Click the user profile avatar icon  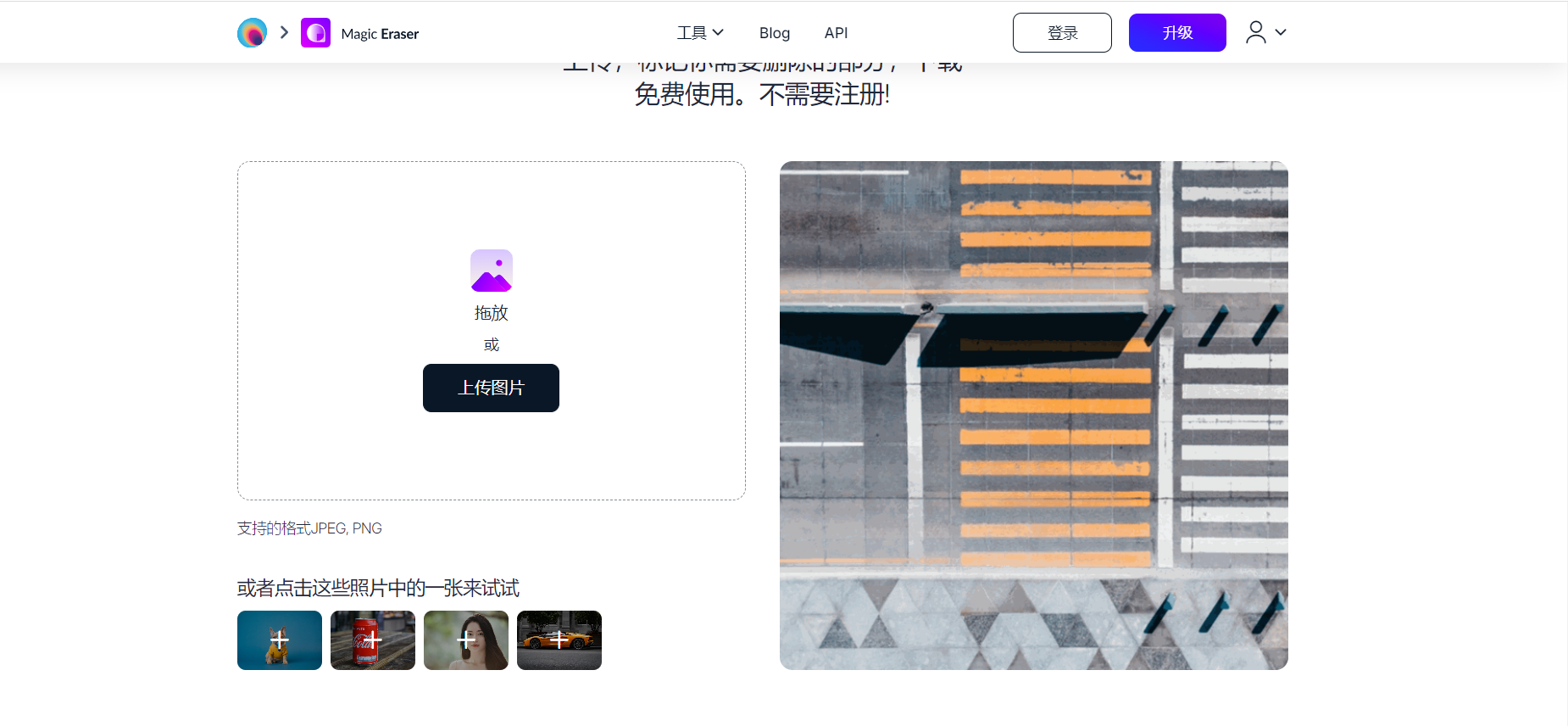click(1255, 32)
